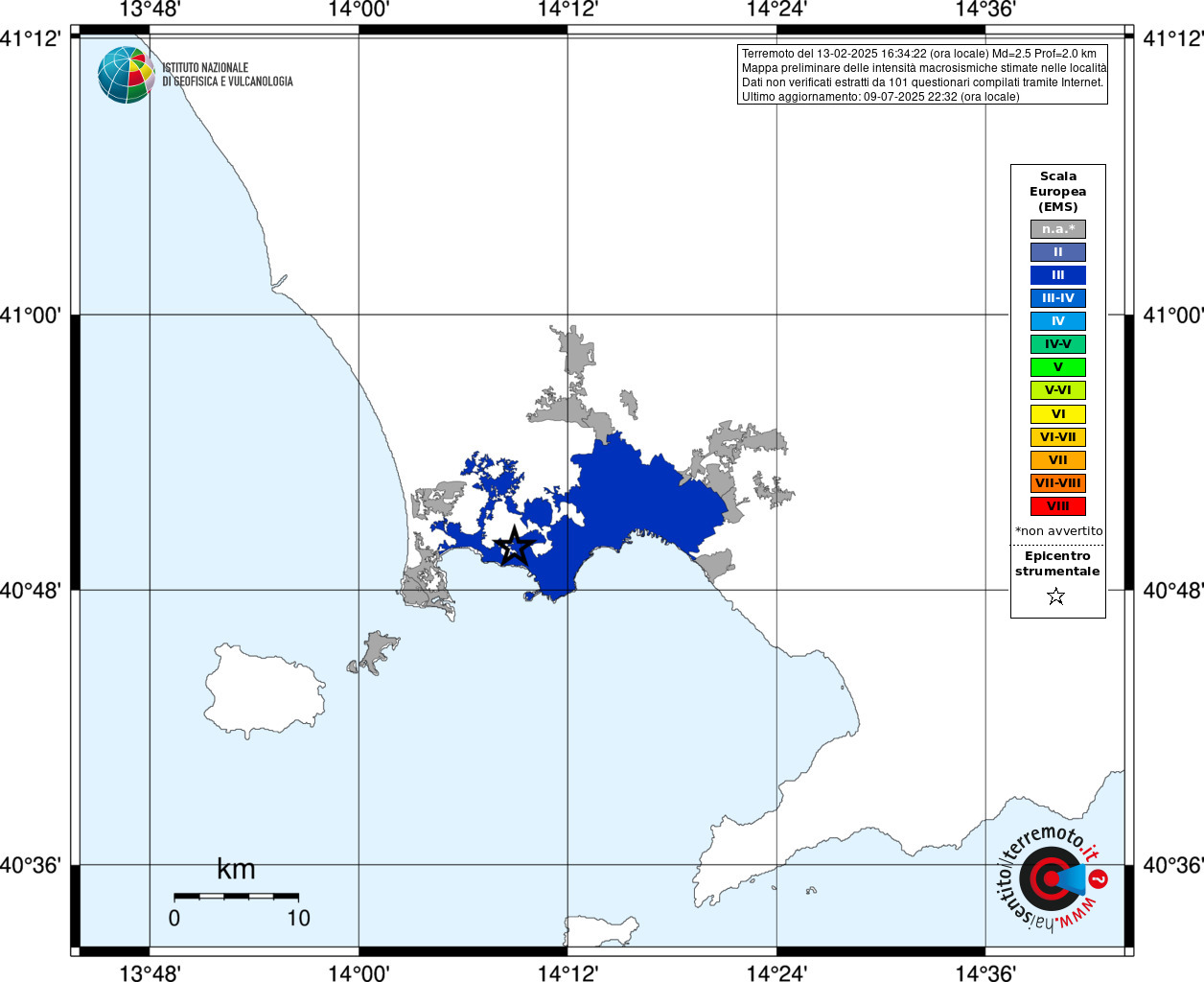Click the 'km' scale bar label
Viewport: 1204px width, 982px height.
coord(236,870)
